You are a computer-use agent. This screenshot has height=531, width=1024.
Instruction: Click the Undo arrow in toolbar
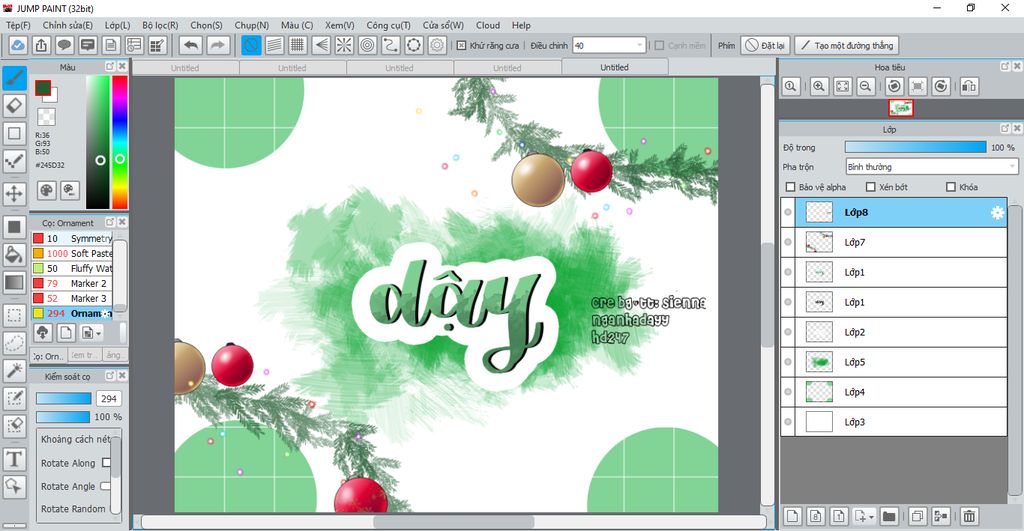tap(191, 45)
